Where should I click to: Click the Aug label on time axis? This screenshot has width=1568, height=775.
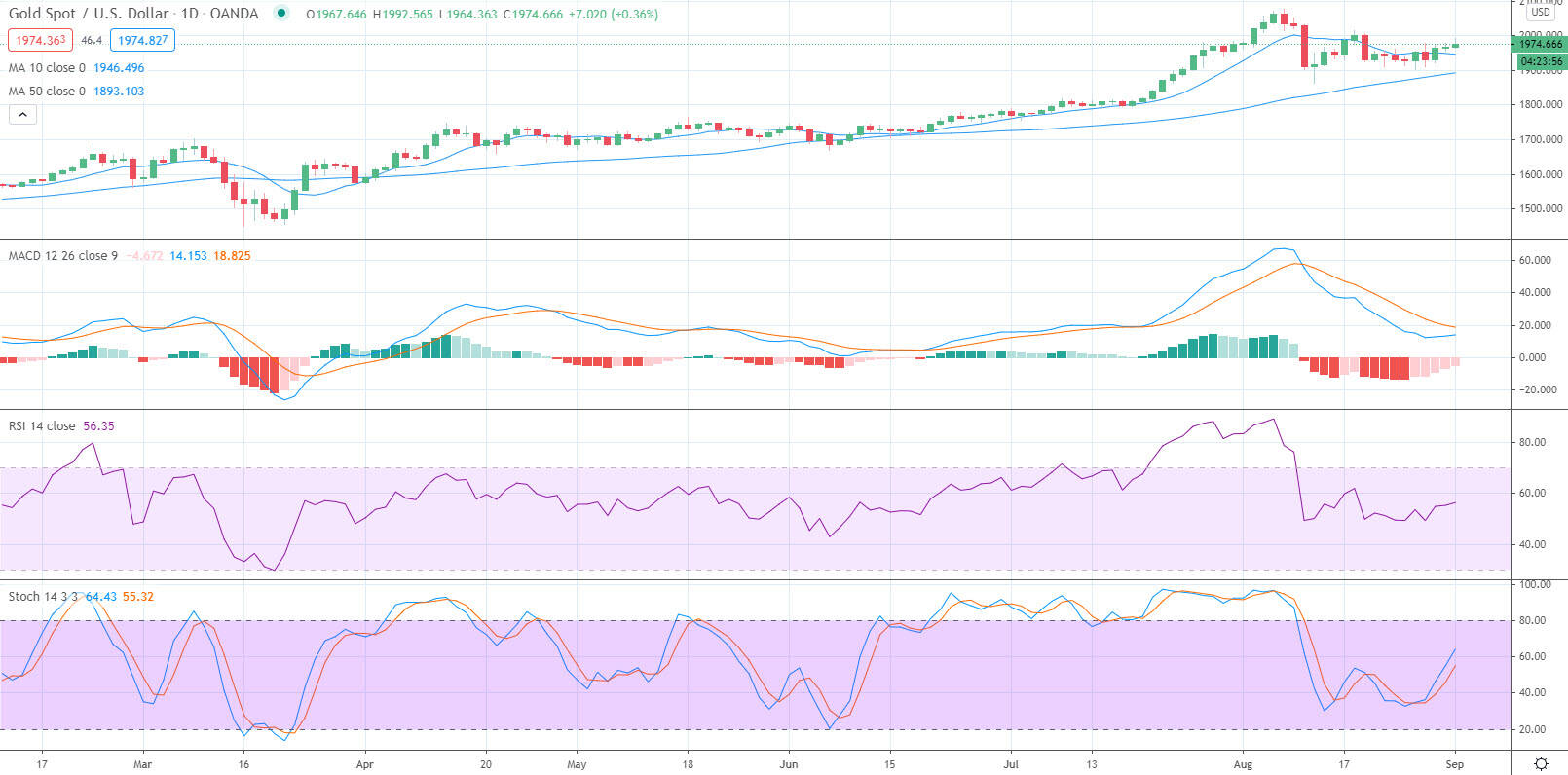(x=1243, y=764)
